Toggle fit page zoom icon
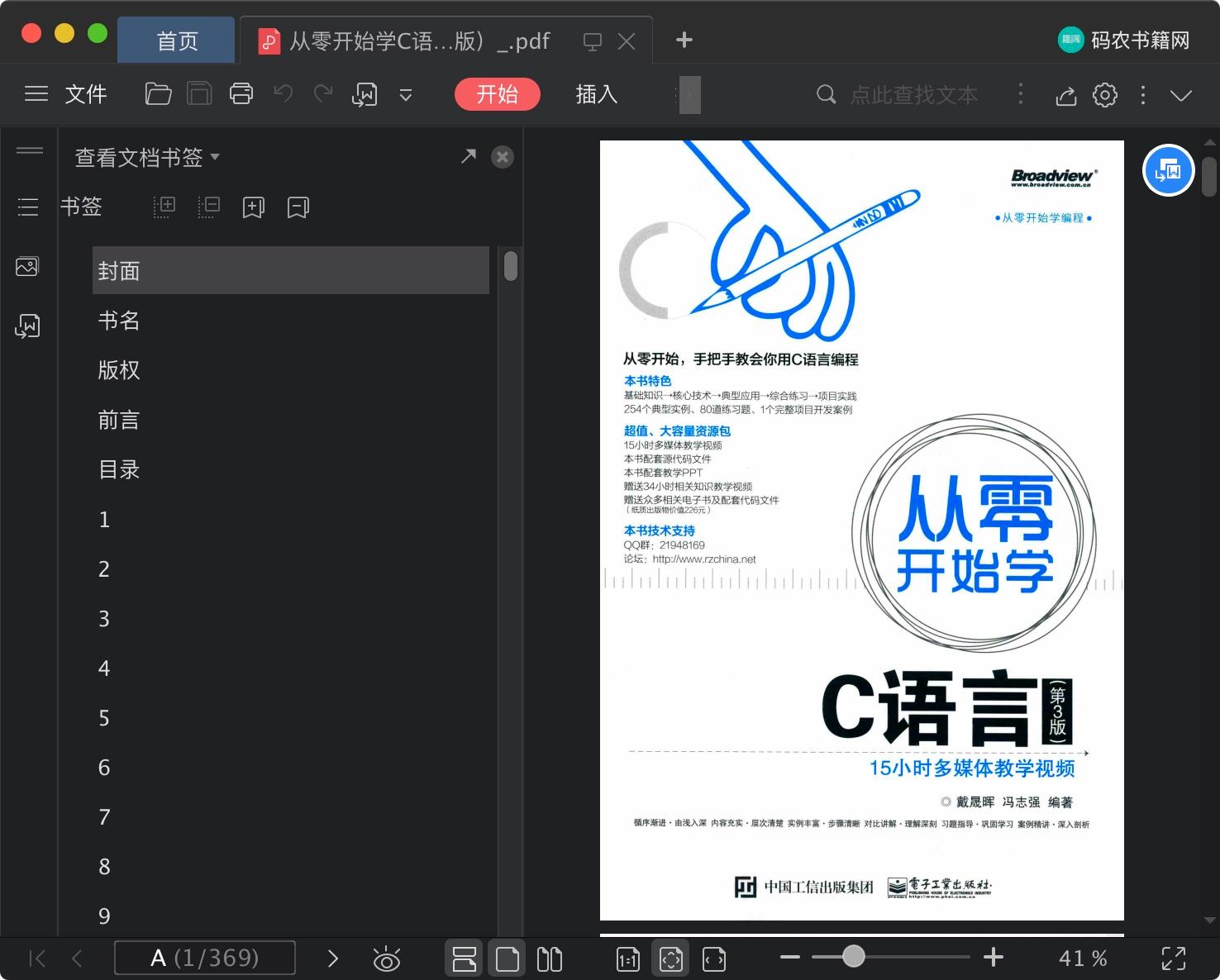Screen dimensions: 1220x980 (671, 959)
